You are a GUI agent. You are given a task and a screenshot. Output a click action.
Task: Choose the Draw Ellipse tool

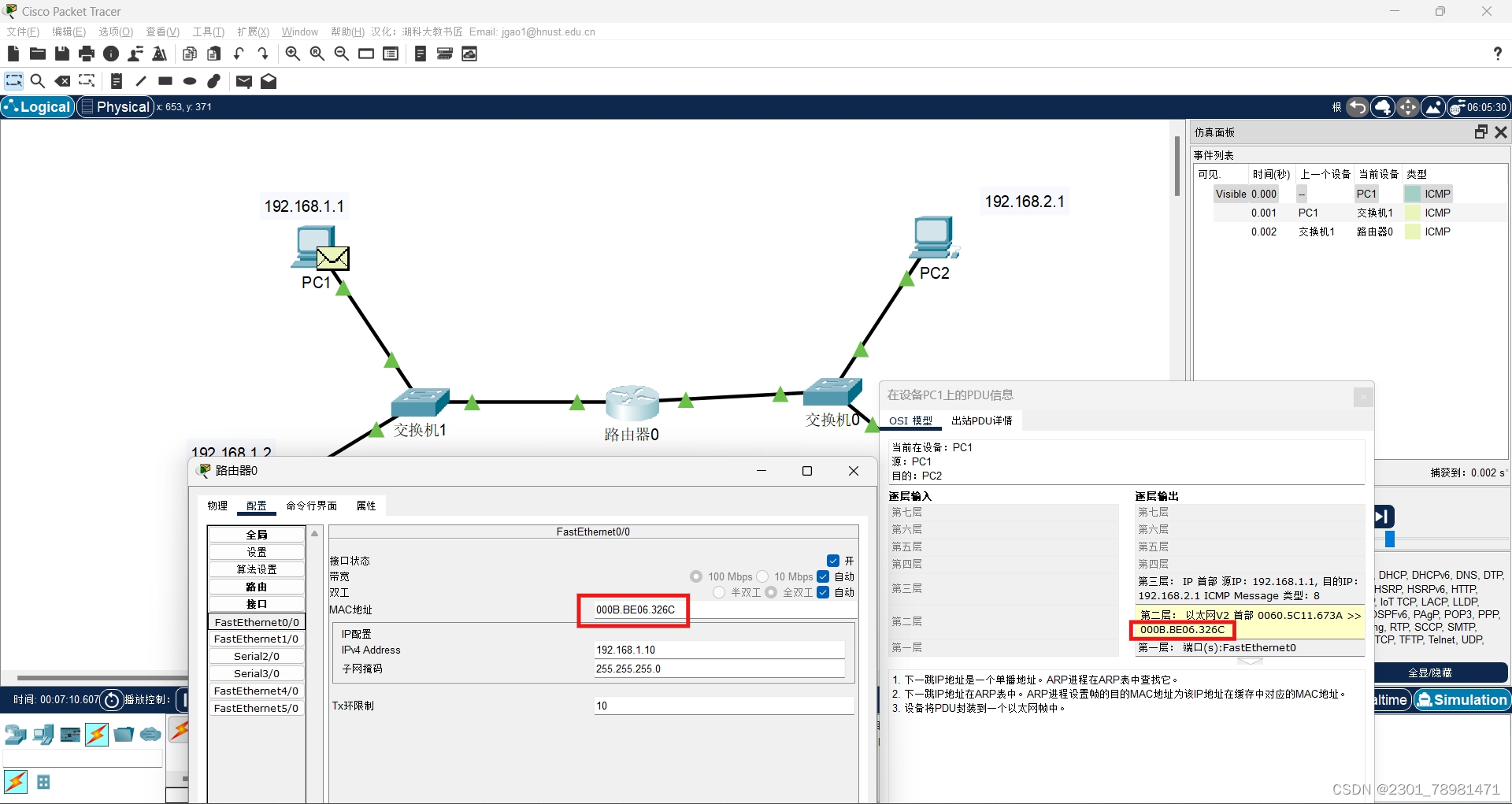click(190, 81)
